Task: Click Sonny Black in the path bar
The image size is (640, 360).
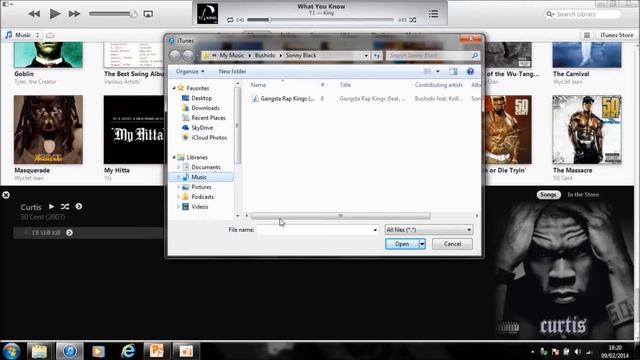Action: (301, 55)
